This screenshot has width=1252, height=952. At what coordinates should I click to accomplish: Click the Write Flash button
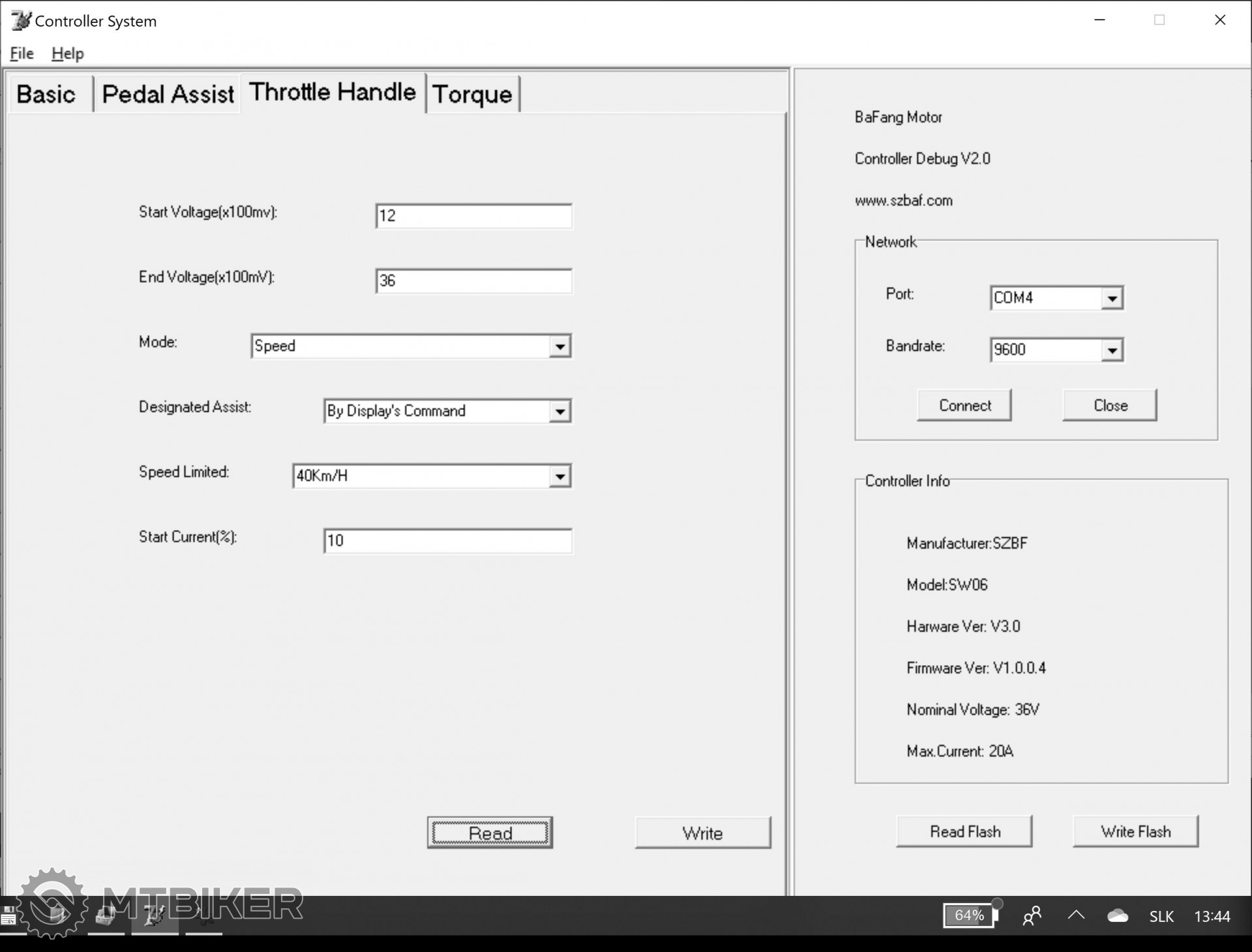[x=1135, y=831]
